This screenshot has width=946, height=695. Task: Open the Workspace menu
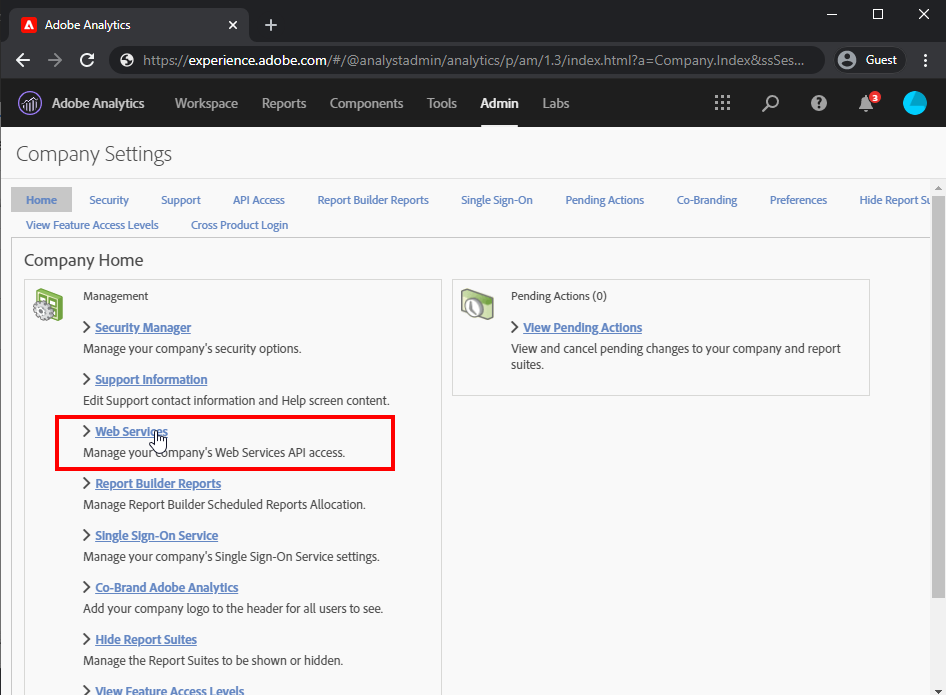pyautogui.click(x=206, y=103)
